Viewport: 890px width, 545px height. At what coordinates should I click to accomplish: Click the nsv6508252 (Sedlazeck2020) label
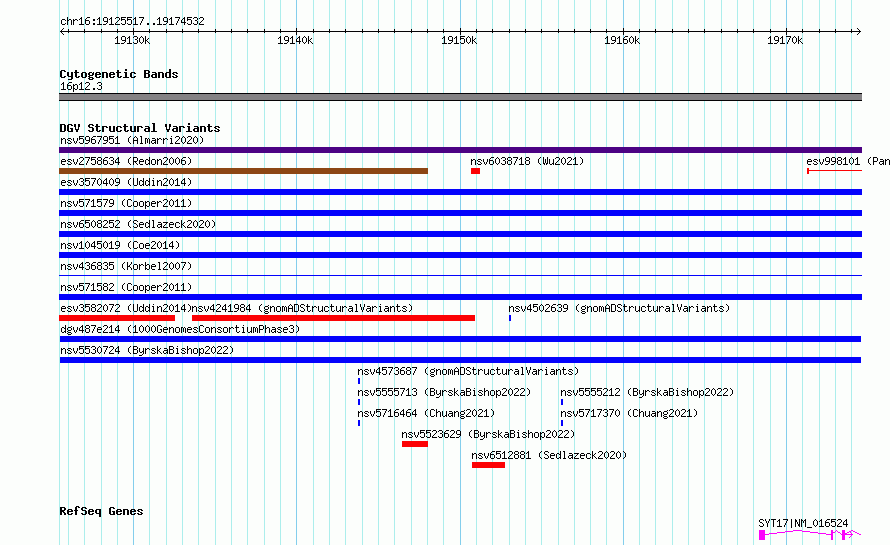coord(138,224)
